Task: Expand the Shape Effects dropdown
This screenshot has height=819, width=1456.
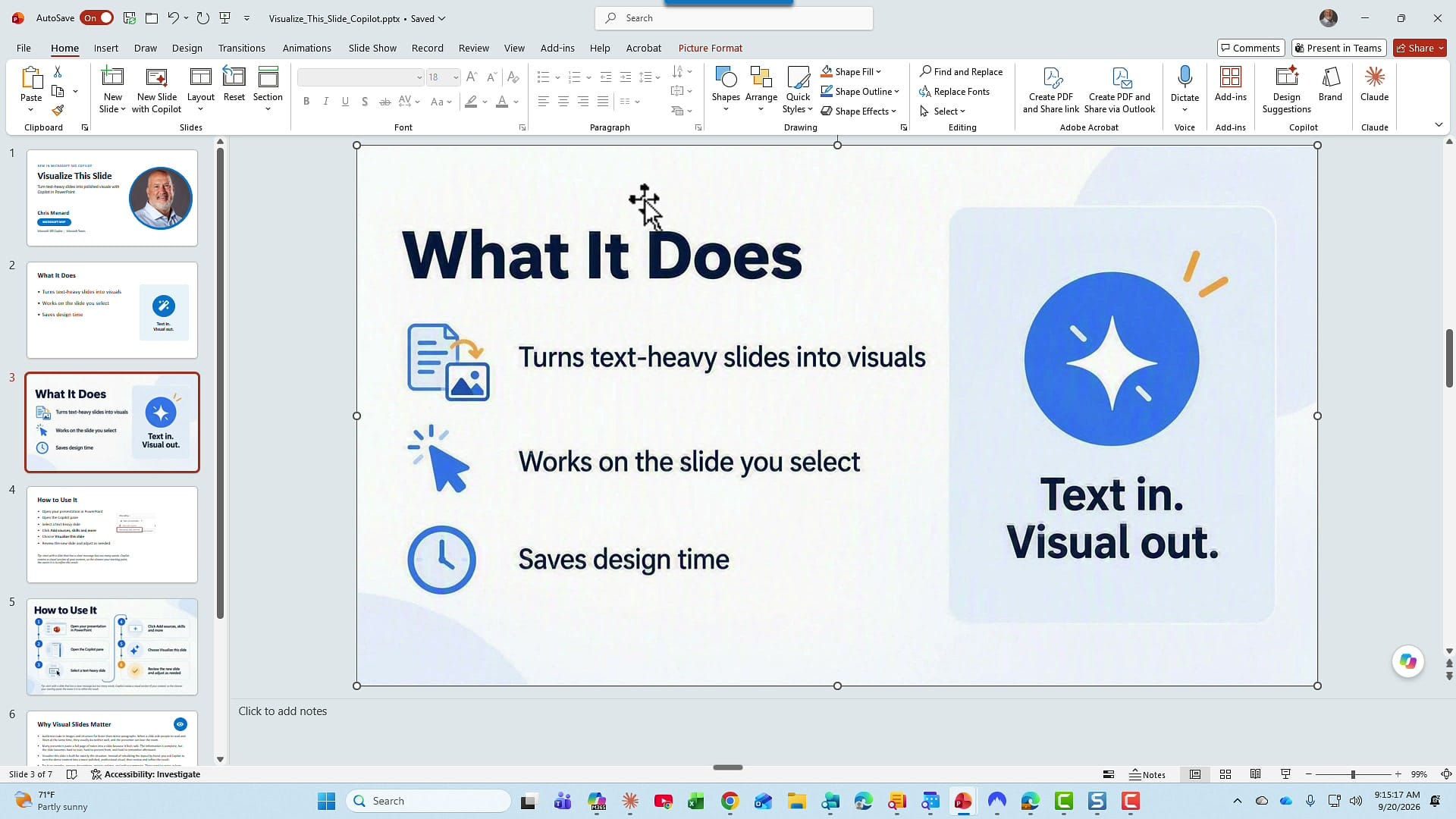Action: coord(894,111)
